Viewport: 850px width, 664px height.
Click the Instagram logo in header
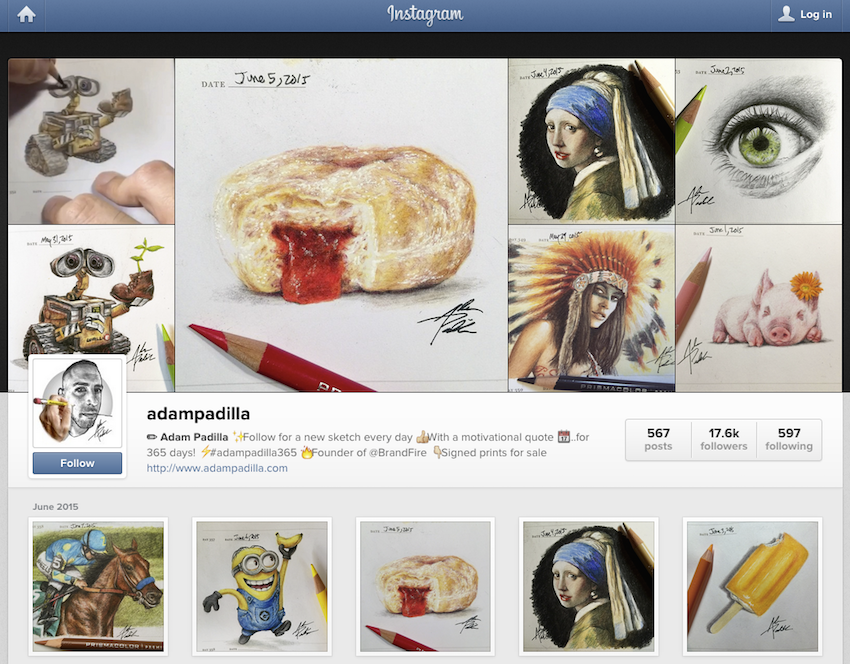(425, 15)
